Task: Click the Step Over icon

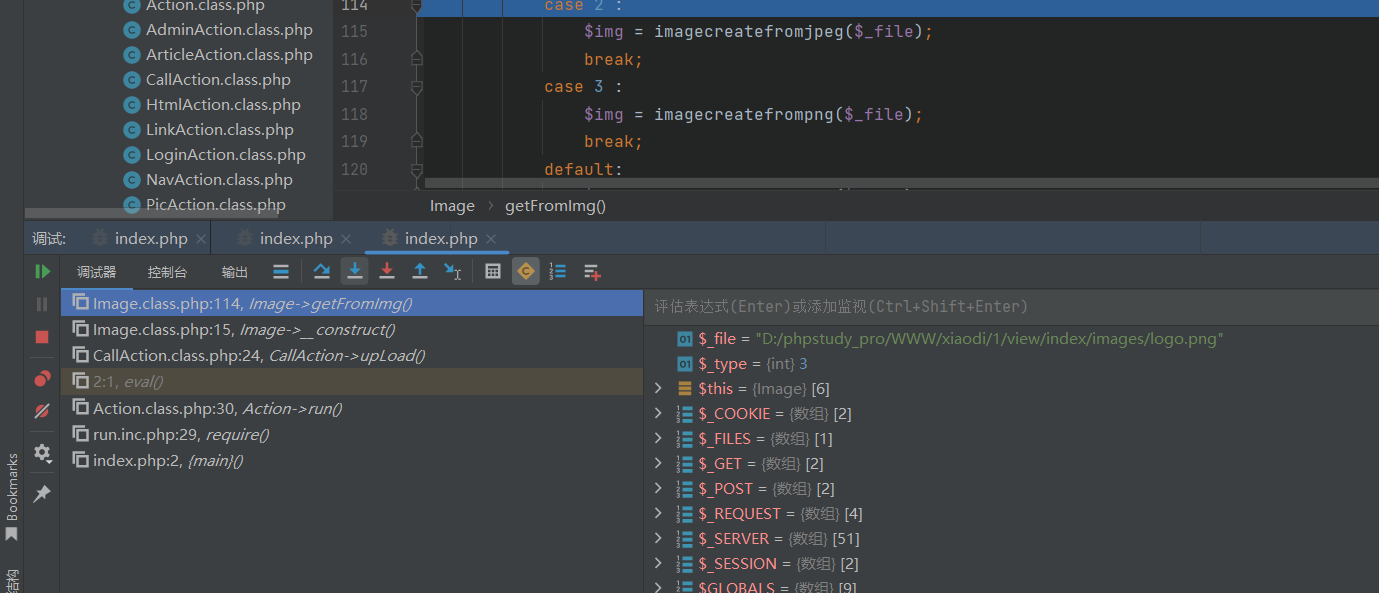Action: pyautogui.click(x=321, y=271)
